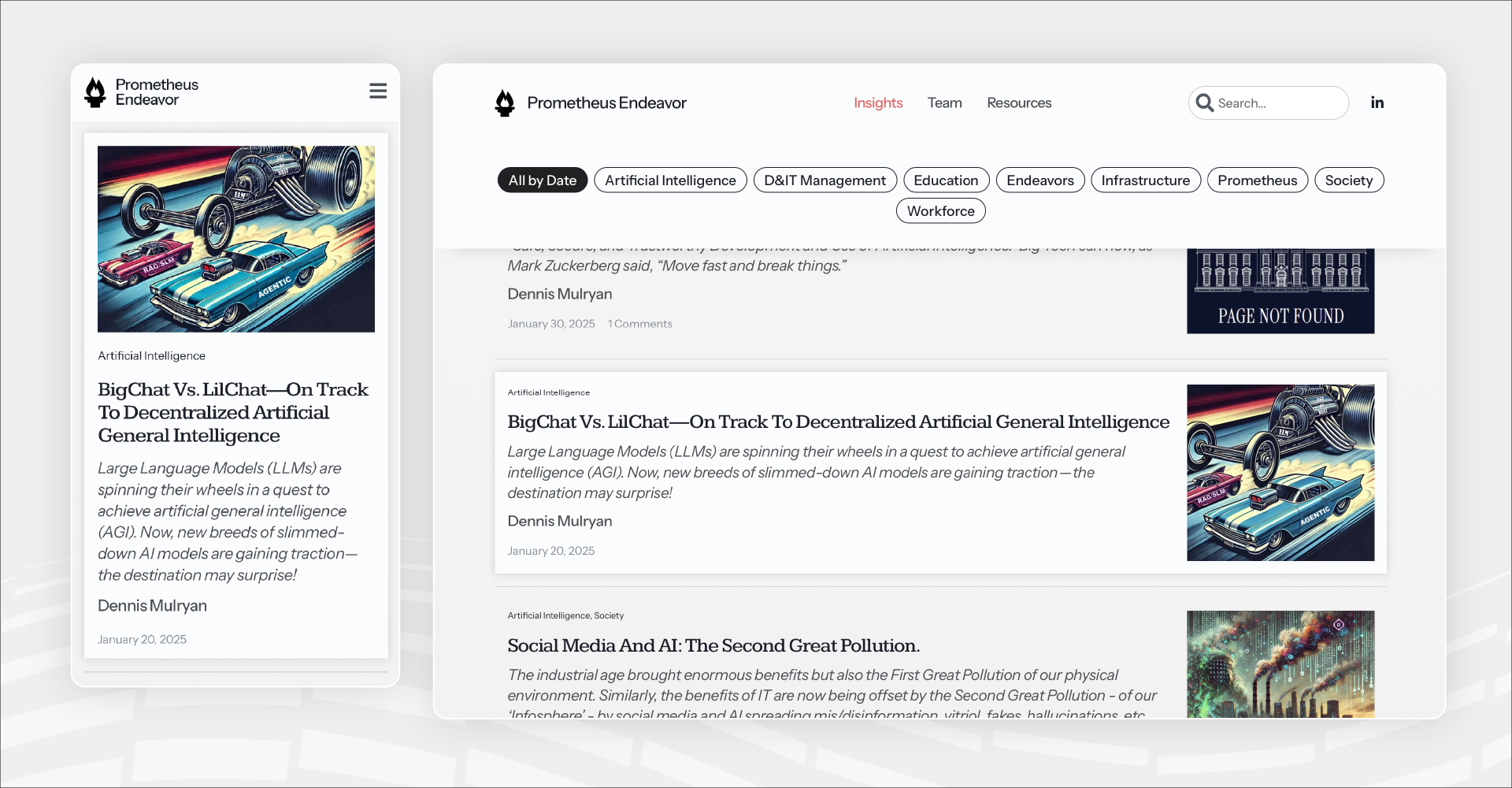The height and width of the screenshot is (788, 1512).
Task: Click the Prometheus Endeavor flame logo in desktop header
Action: (x=505, y=102)
